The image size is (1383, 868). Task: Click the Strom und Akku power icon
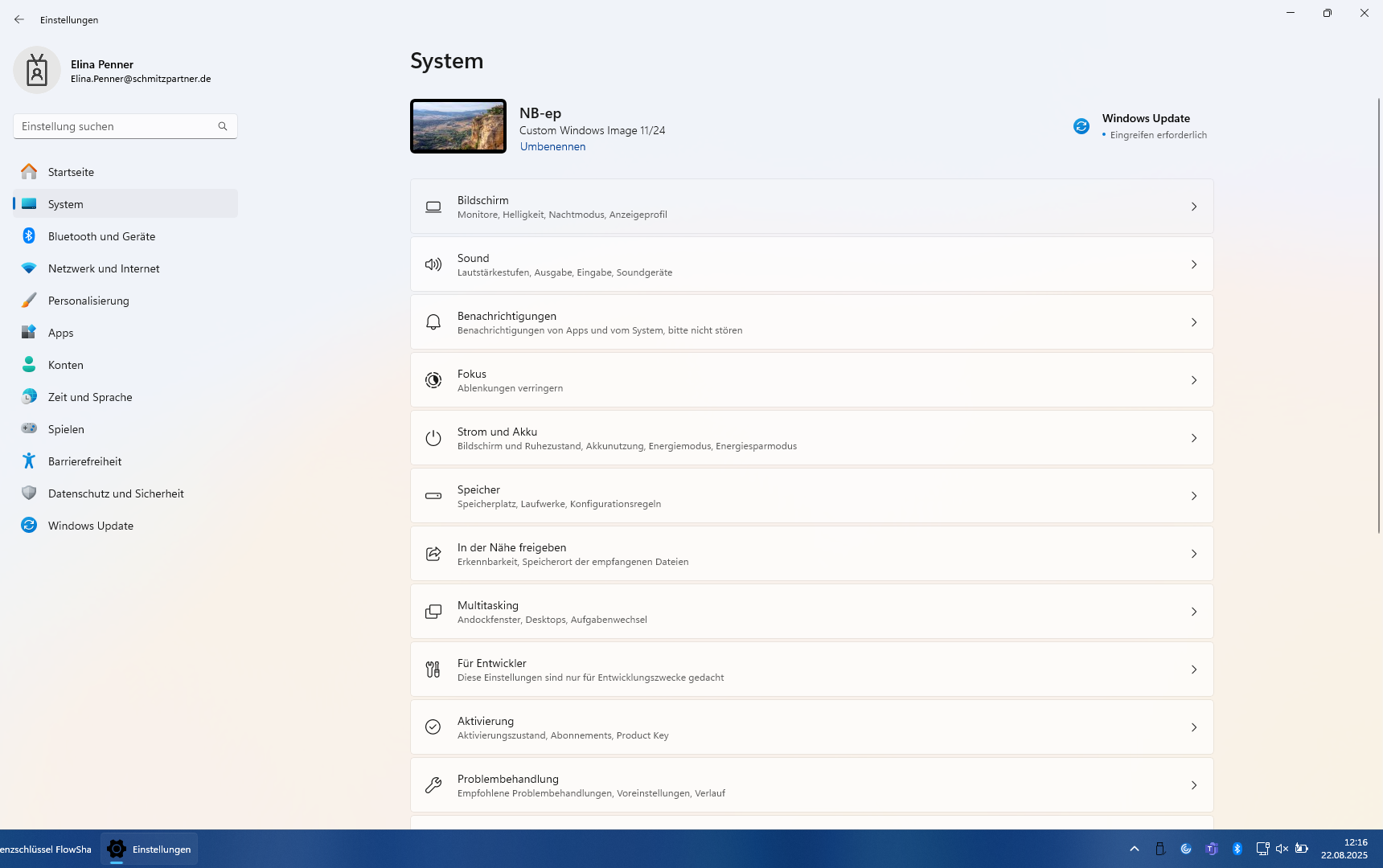[x=433, y=438]
